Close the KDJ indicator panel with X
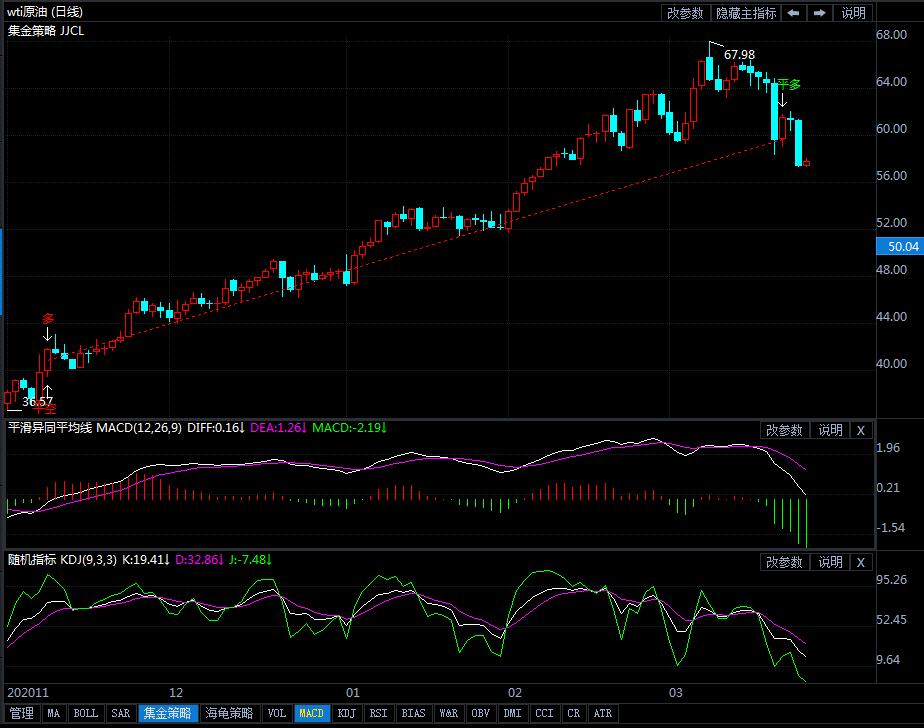The image size is (924, 728). click(861, 563)
